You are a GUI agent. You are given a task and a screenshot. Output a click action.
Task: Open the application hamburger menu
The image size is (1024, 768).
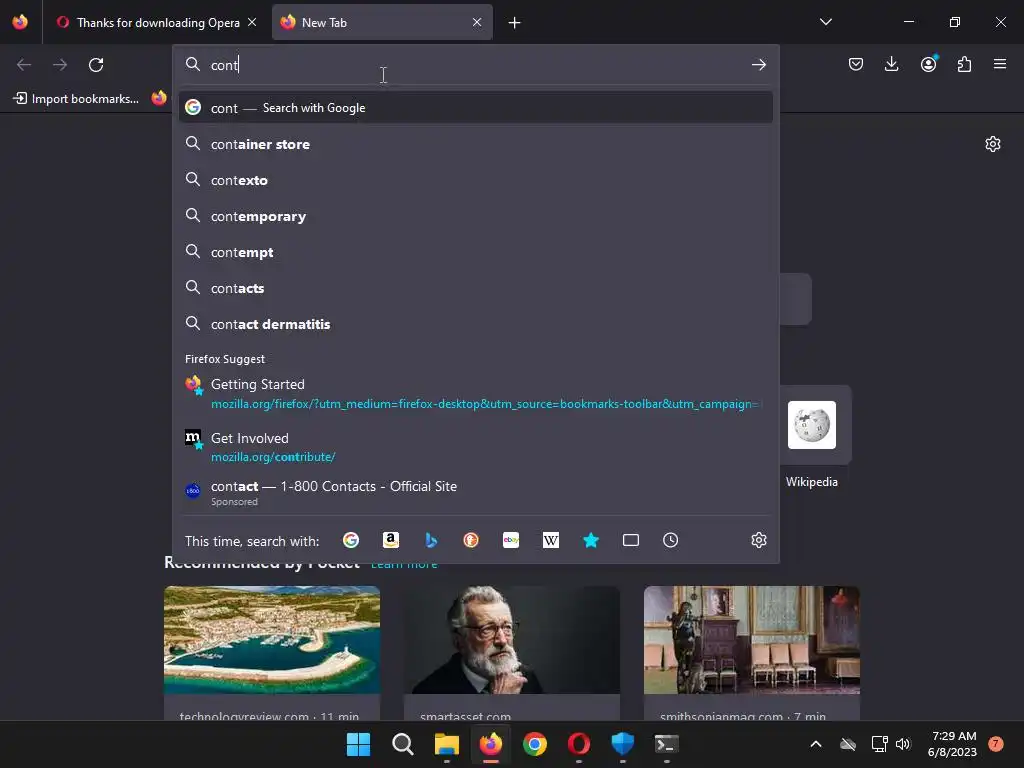click(x=1000, y=64)
